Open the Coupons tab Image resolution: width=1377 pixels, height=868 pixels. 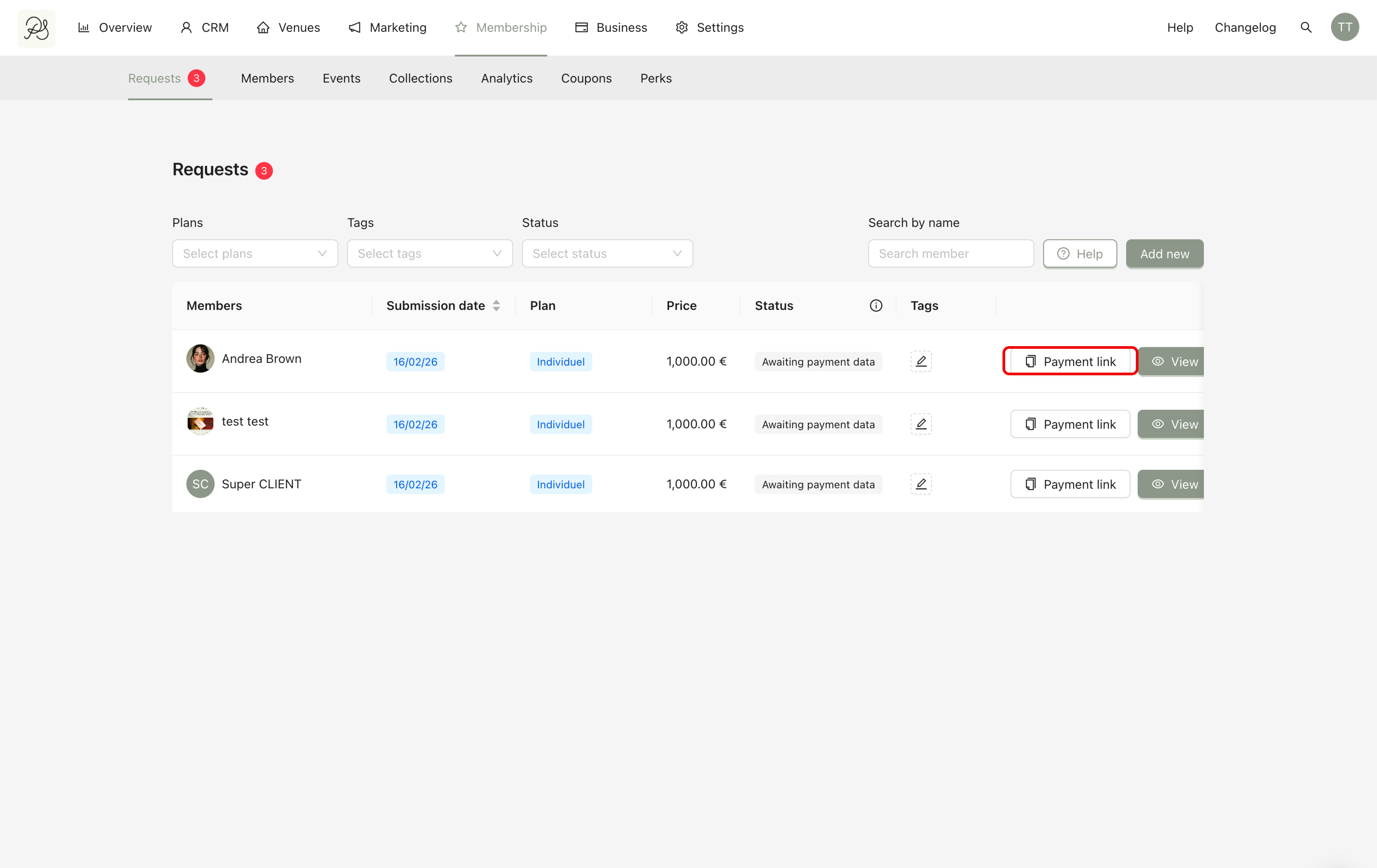click(586, 78)
